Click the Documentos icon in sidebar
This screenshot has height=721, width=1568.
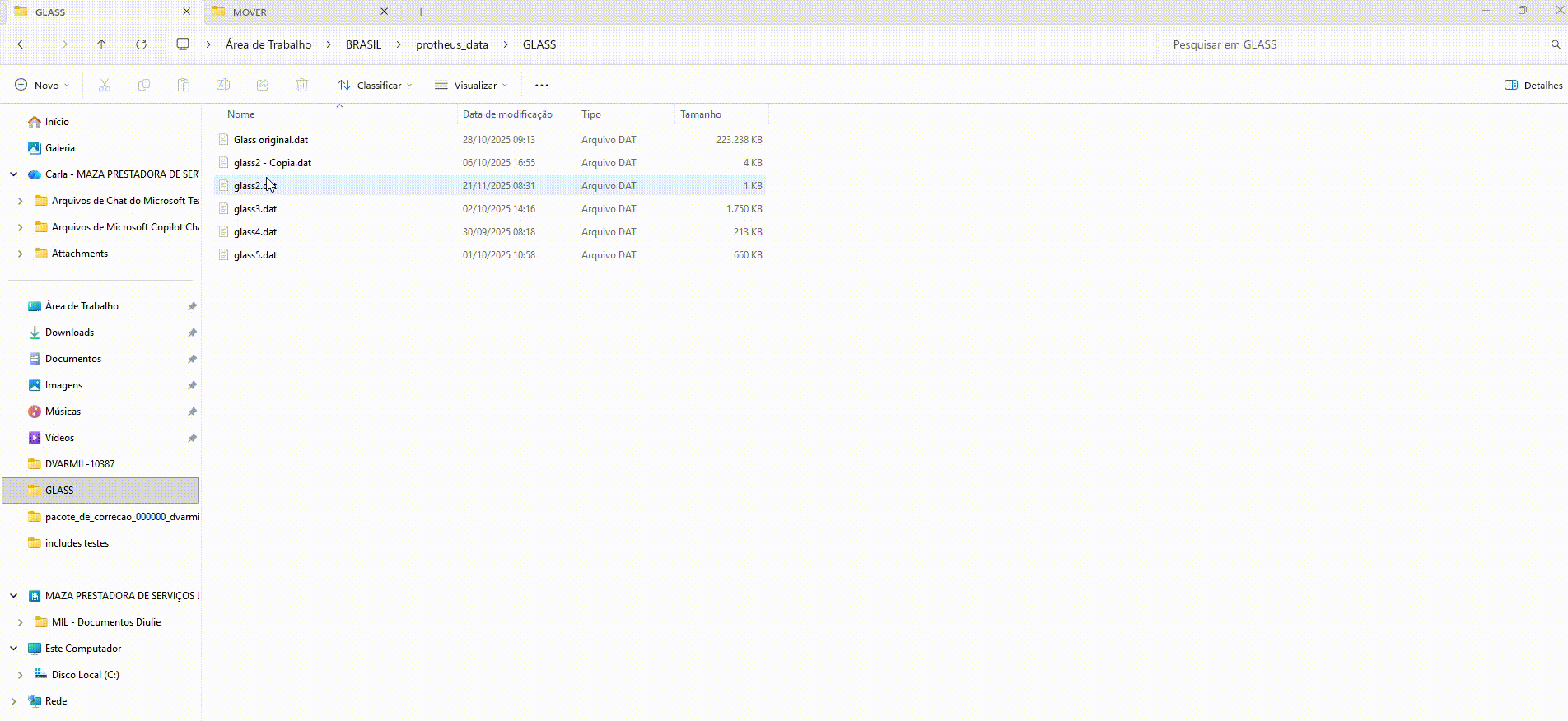35,359
